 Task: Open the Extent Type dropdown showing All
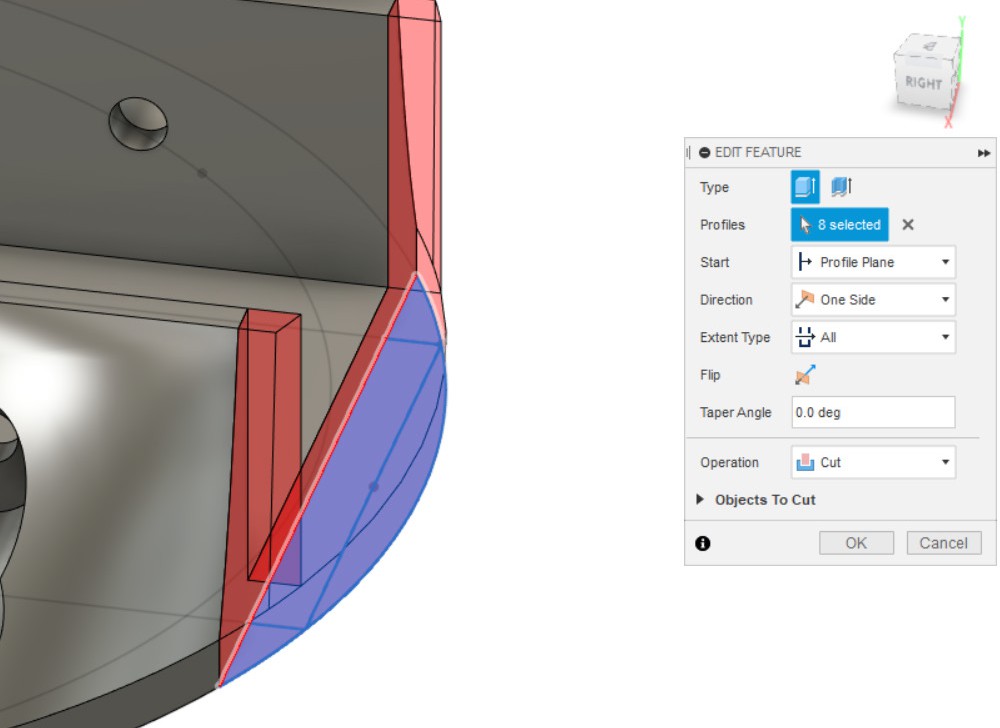click(x=873, y=337)
